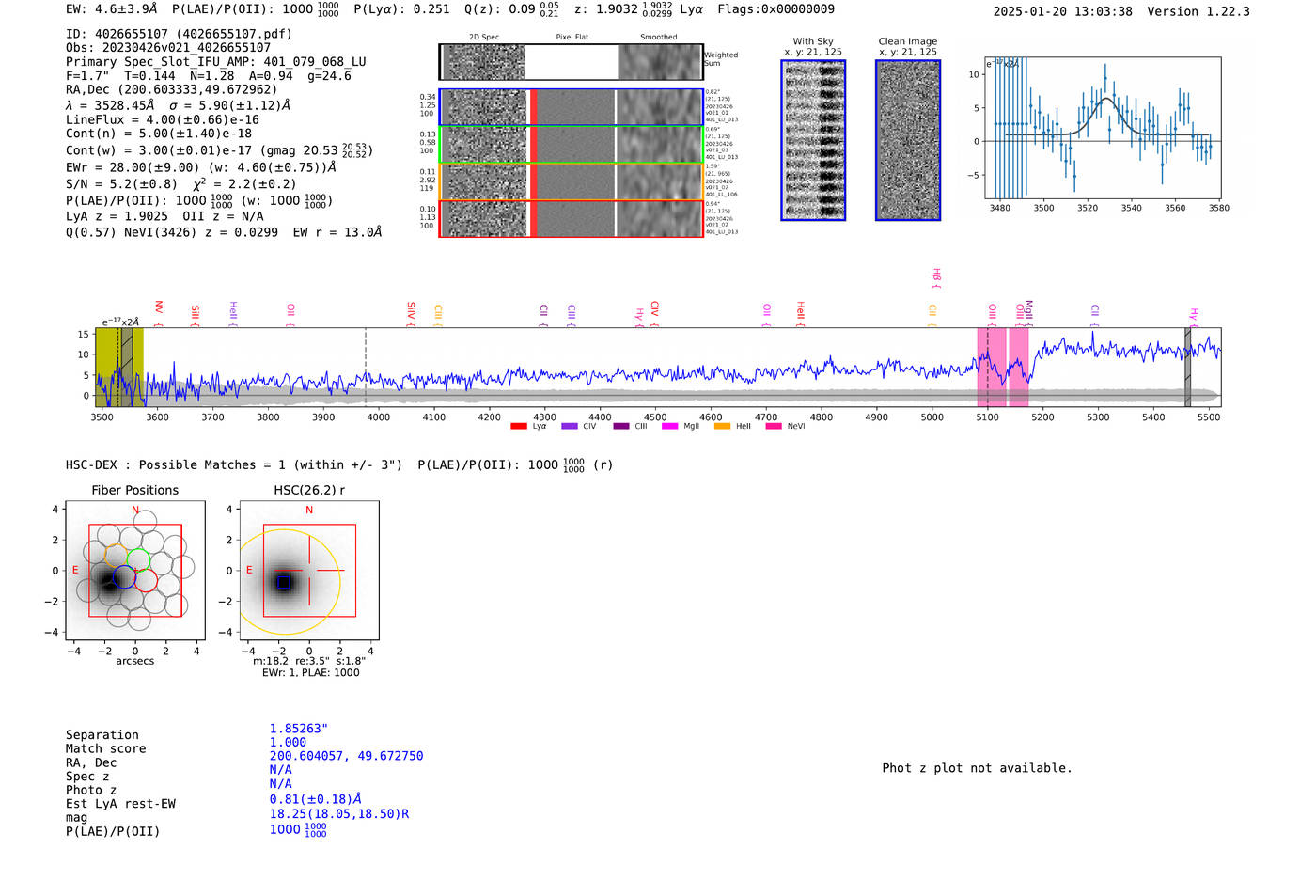Image resolution: width=1316 pixels, height=896 pixels.
Task: Click the Hβ line marker above spectrum
Action: point(936,277)
